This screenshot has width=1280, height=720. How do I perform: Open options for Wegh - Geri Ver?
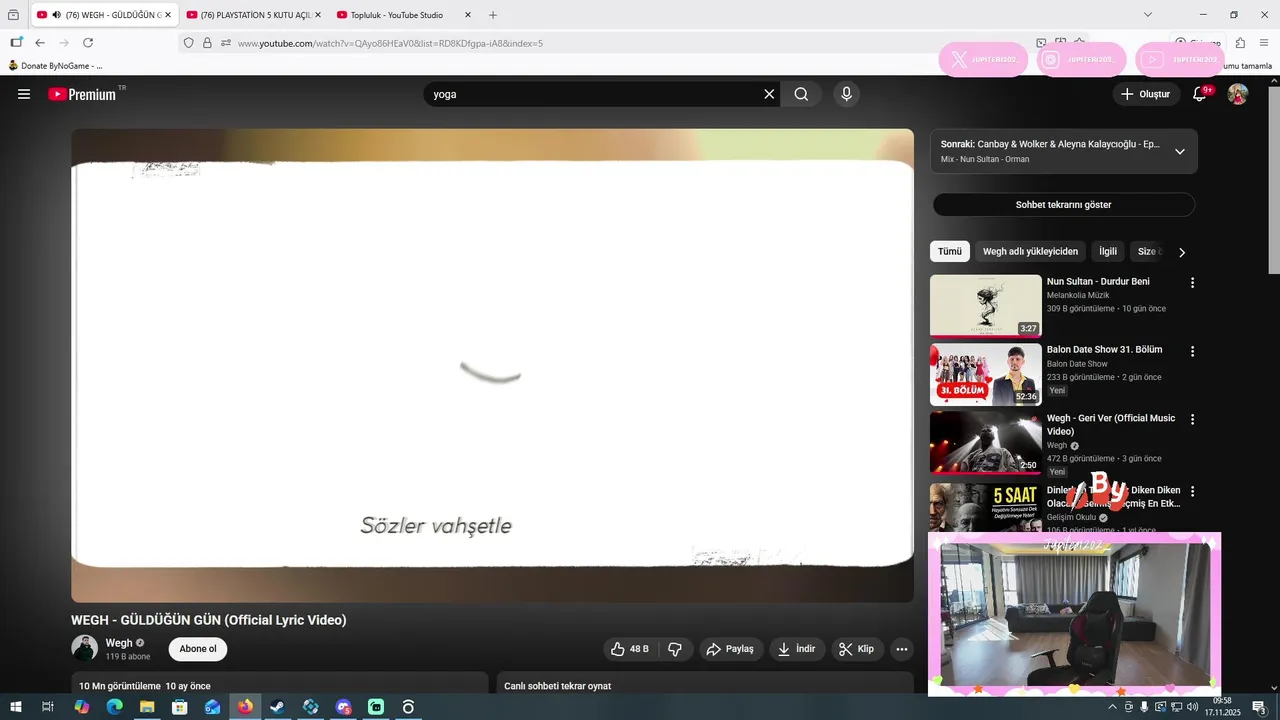click(1192, 419)
